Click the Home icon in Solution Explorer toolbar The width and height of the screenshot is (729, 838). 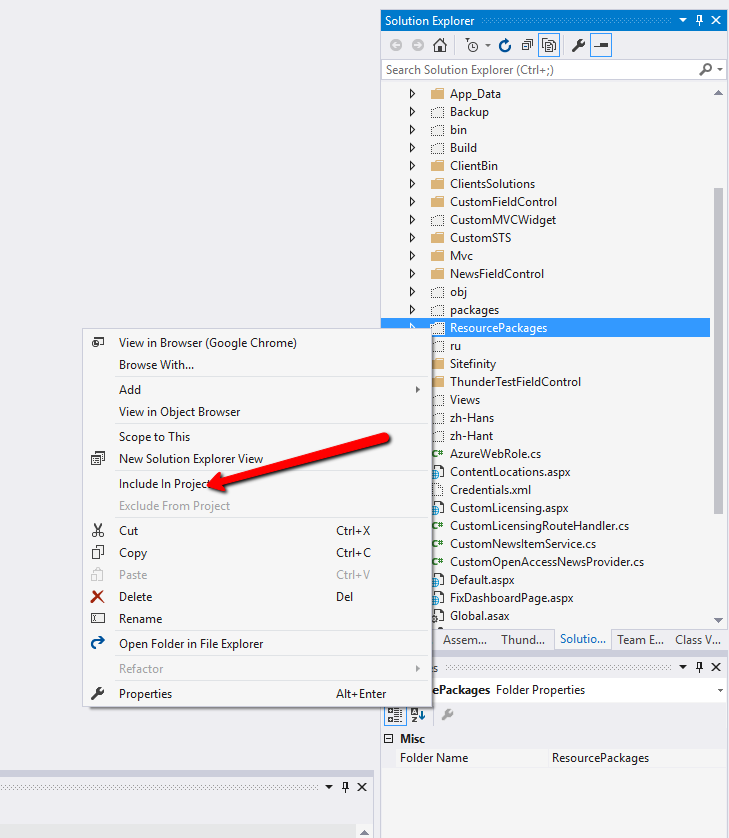pyautogui.click(x=440, y=45)
